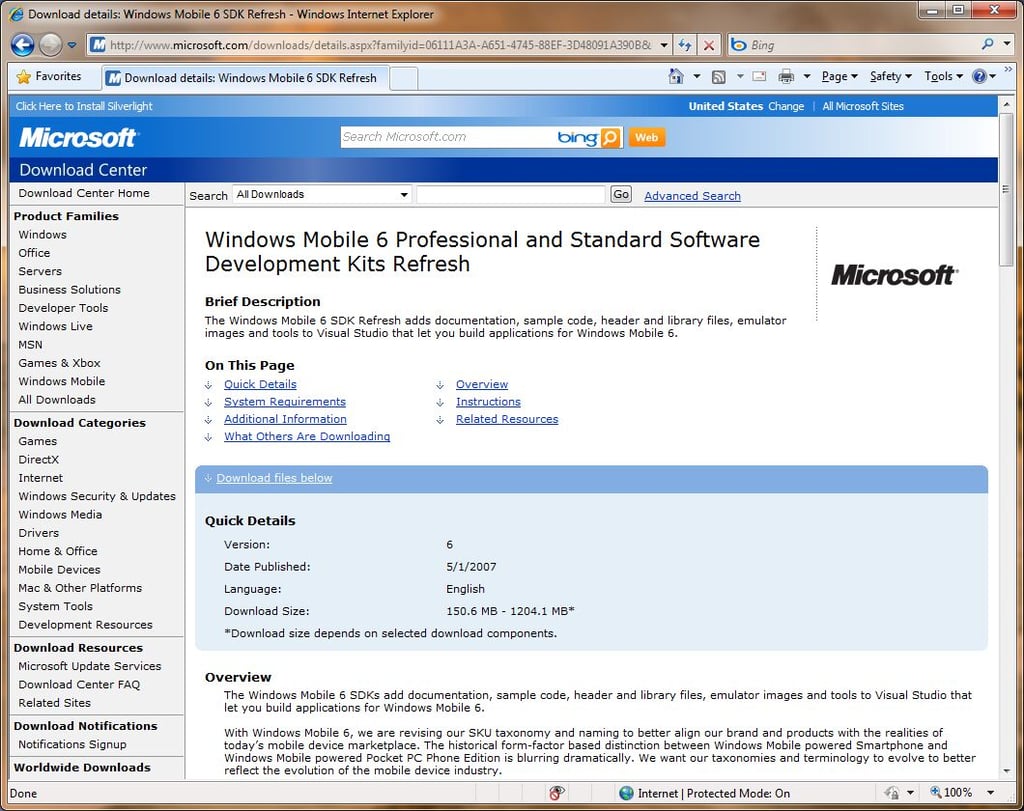Click the United States Change link
Image resolution: width=1024 pixels, height=811 pixels.
786,106
